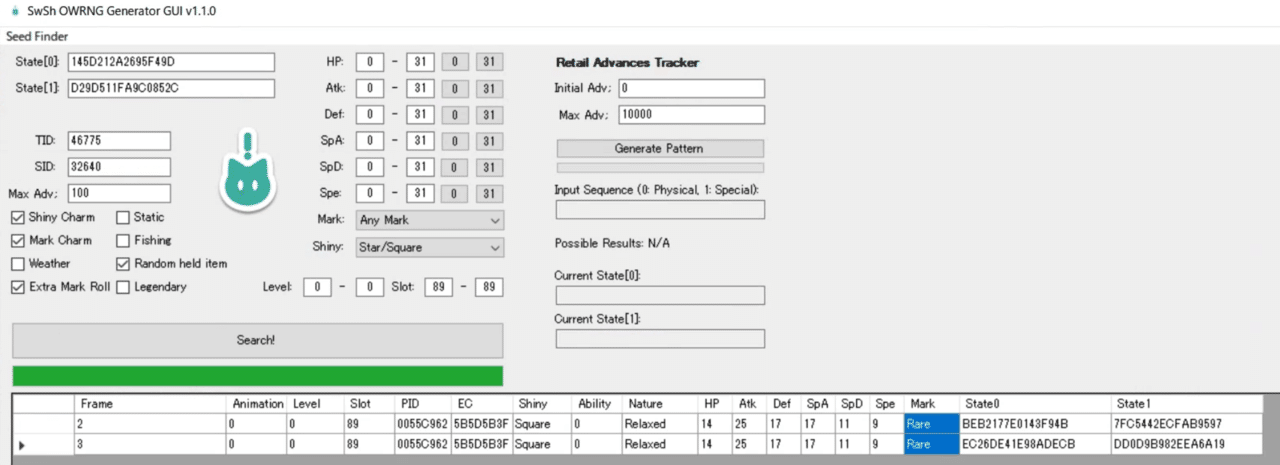Toggle the Mark Charm checkbox
The width and height of the screenshot is (1280, 465).
coord(18,240)
